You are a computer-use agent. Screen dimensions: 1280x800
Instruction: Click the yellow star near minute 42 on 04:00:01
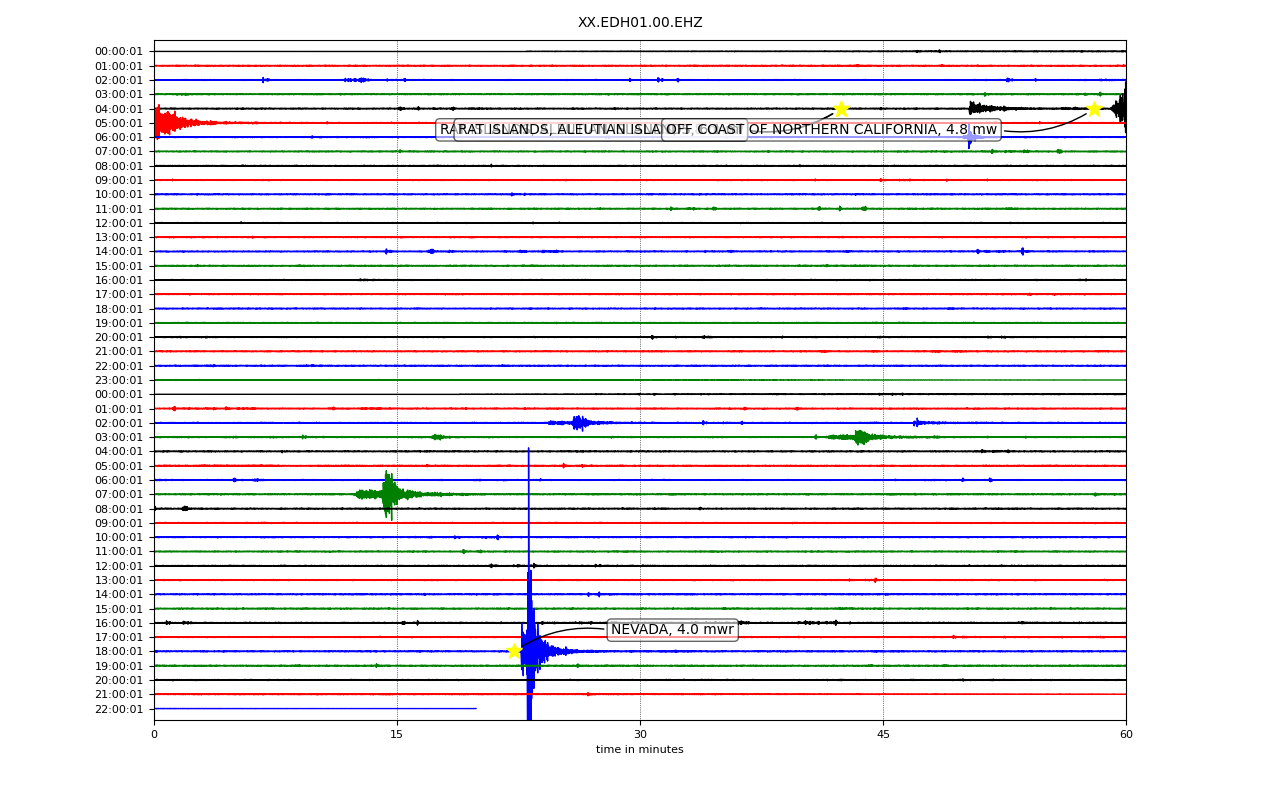[x=841, y=109]
